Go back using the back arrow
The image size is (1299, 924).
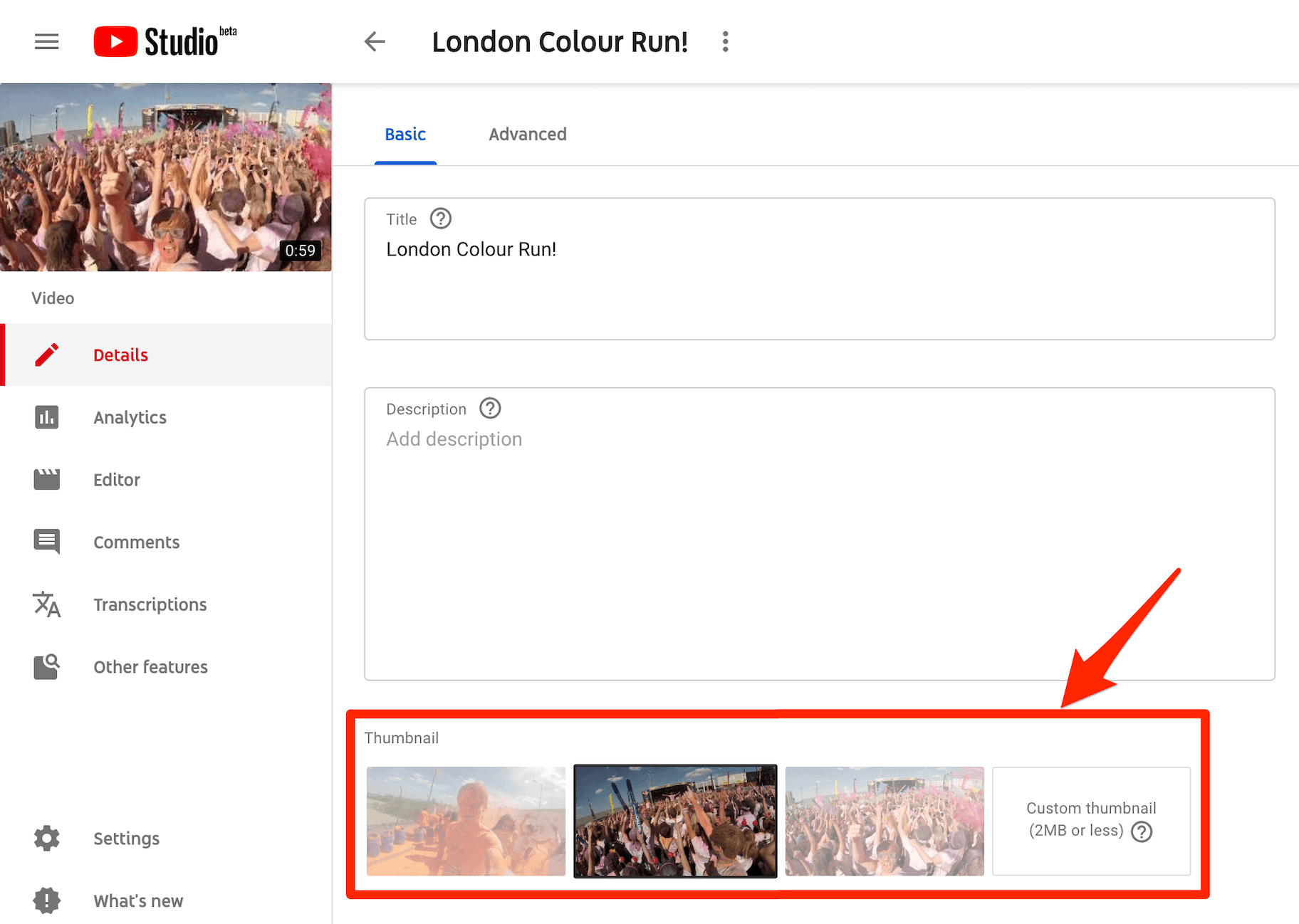375,41
